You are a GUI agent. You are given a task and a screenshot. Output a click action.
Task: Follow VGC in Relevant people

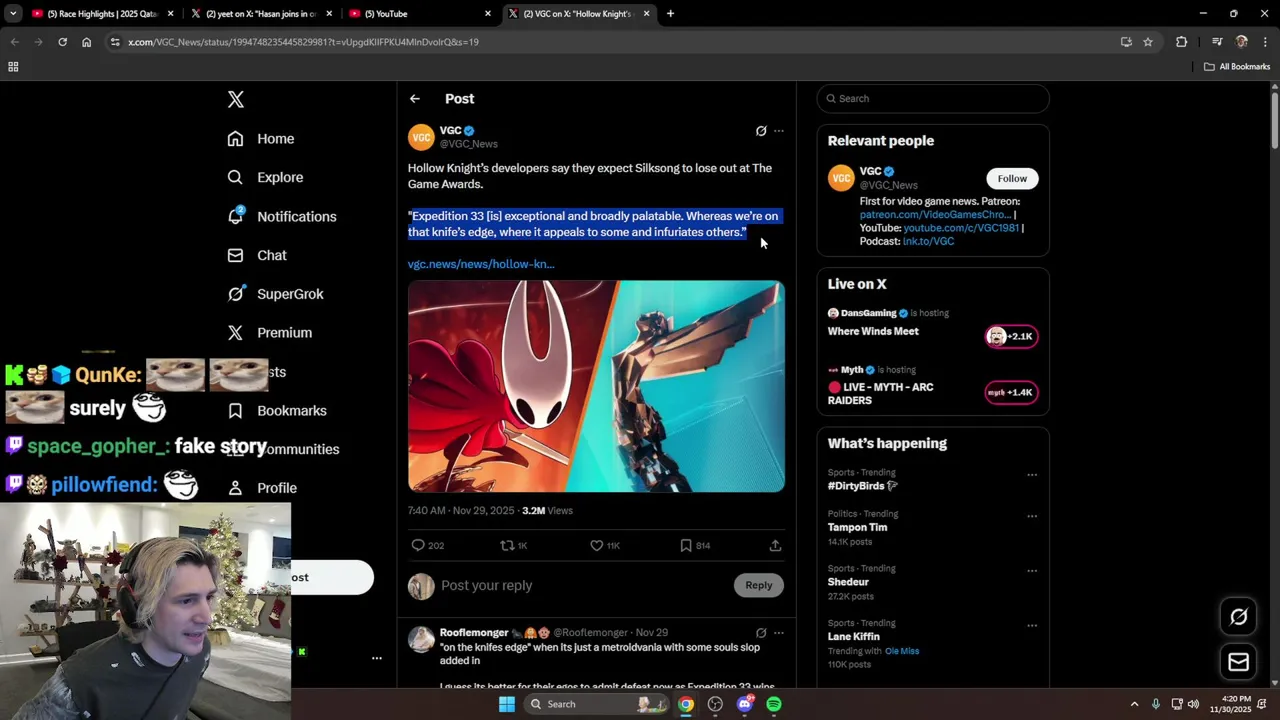point(1012,178)
